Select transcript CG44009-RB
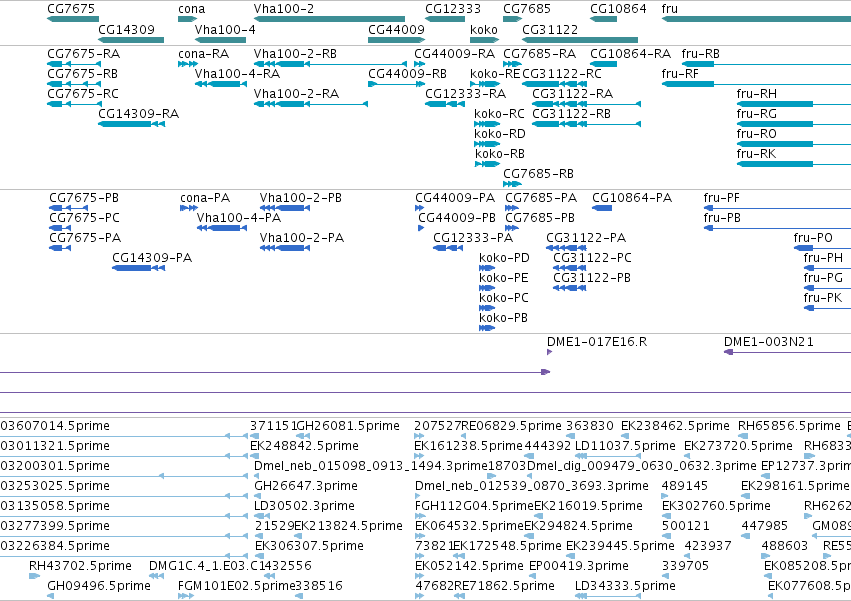 click(408, 74)
